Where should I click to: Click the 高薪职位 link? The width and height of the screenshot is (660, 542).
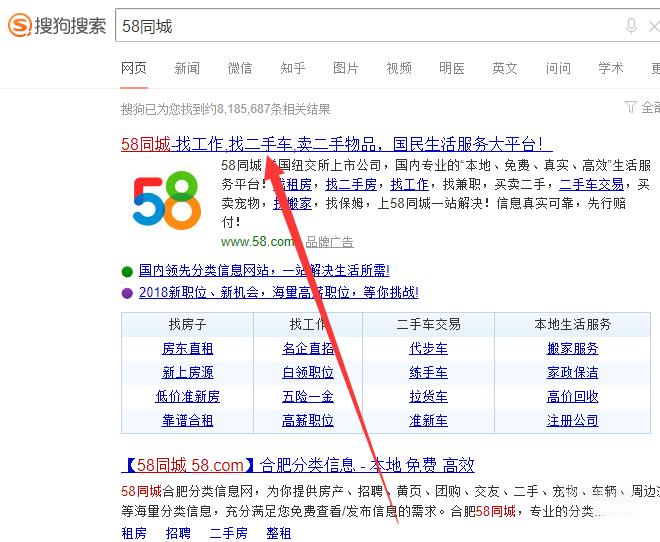(308, 420)
